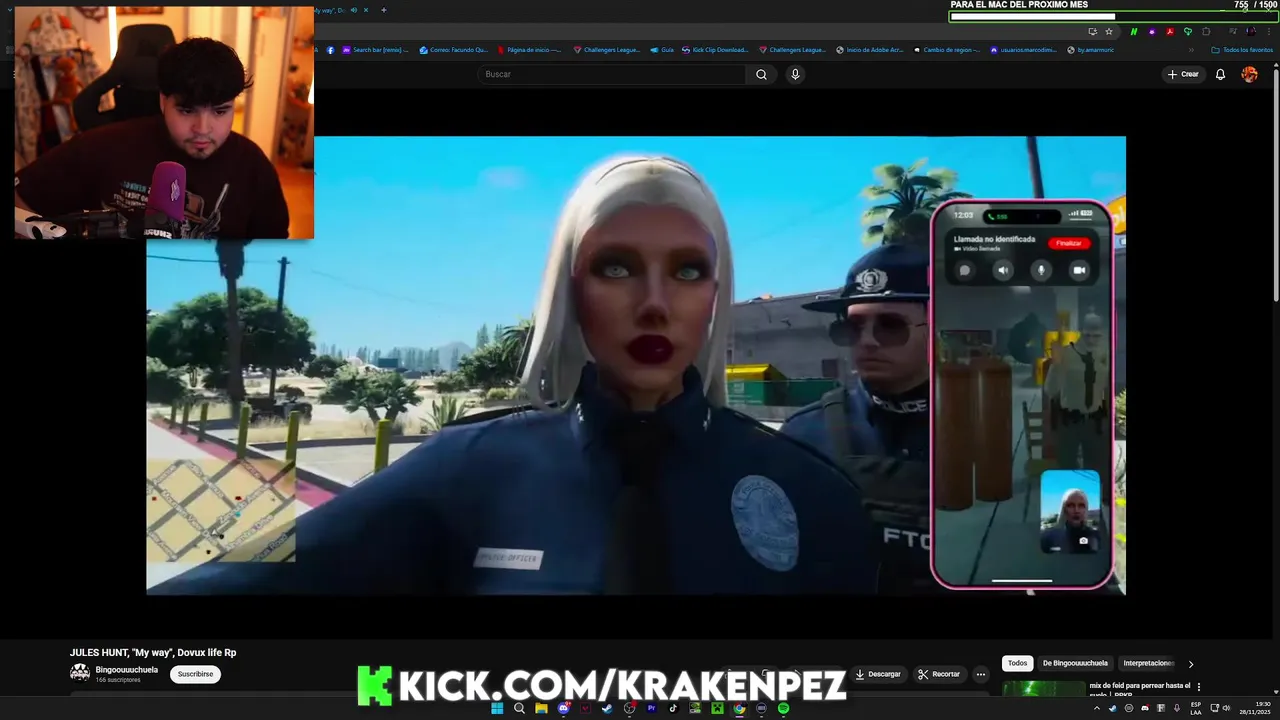The width and height of the screenshot is (1280, 720).
Task: Bookmark this page with the star icon
Action: click(x=1109, y=31)
